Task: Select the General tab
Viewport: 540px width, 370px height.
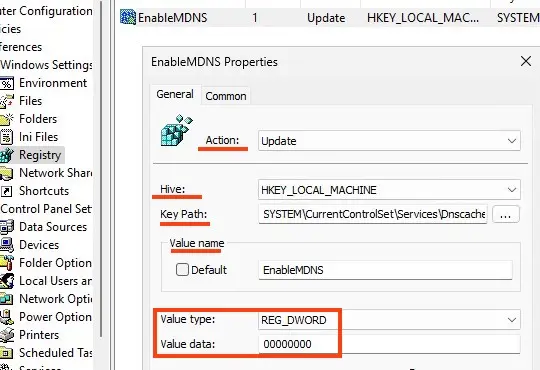Action: 175,94
